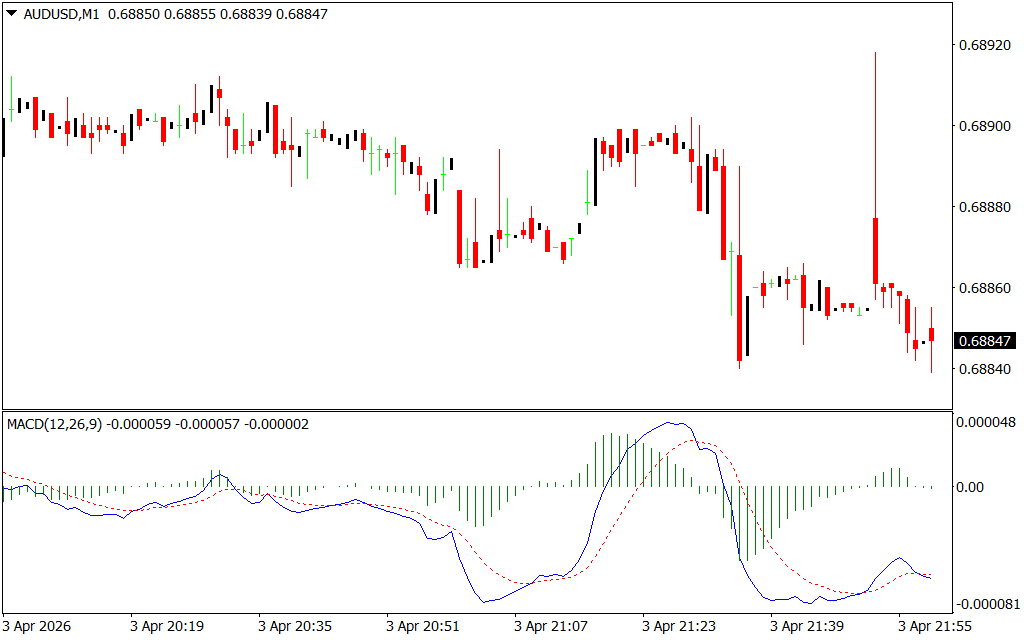Click the 0.00 MACD zero level label
This screenshot has height=640, width=1024.
[971, 487]
